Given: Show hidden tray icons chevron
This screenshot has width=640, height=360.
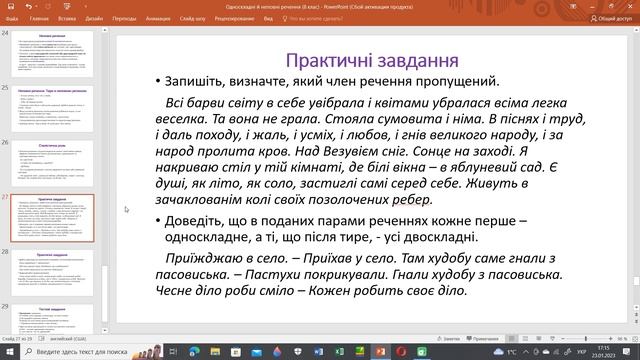Looking at the screenshot, I should (x=526, y=351).
